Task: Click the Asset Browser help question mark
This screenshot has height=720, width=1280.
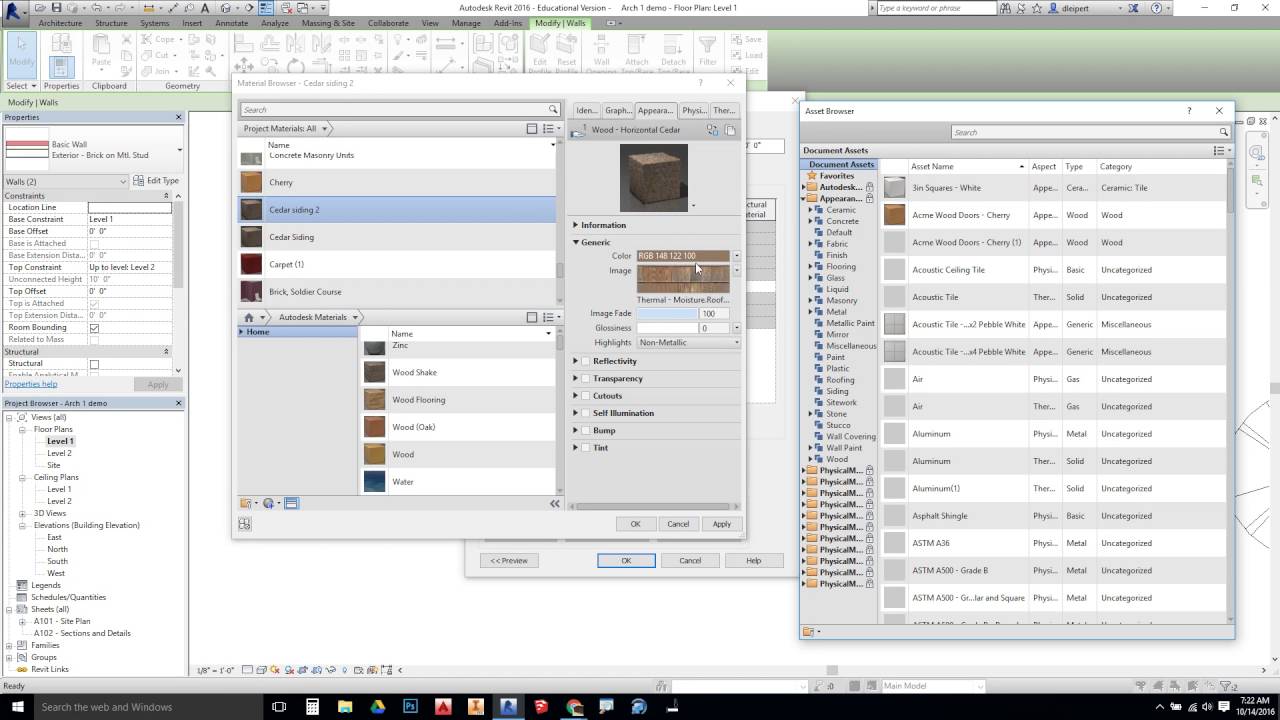Action: coord(1189,111)
